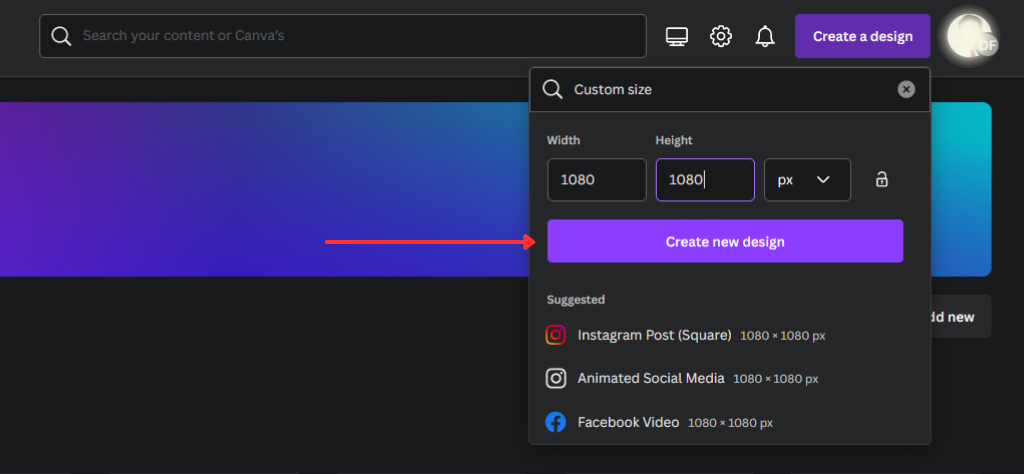Click the Instagram colored logo icon

click(x=555, y=336)
